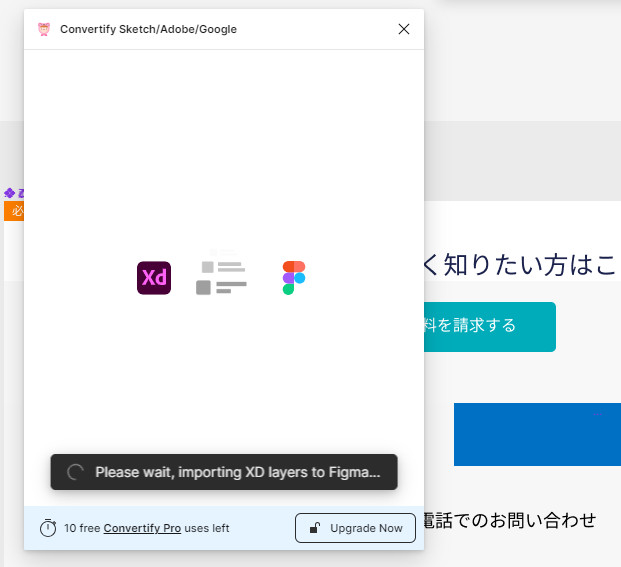Click the teal 請求する button on canvas
Screen dimensions: 621x567
pos(490,327)
